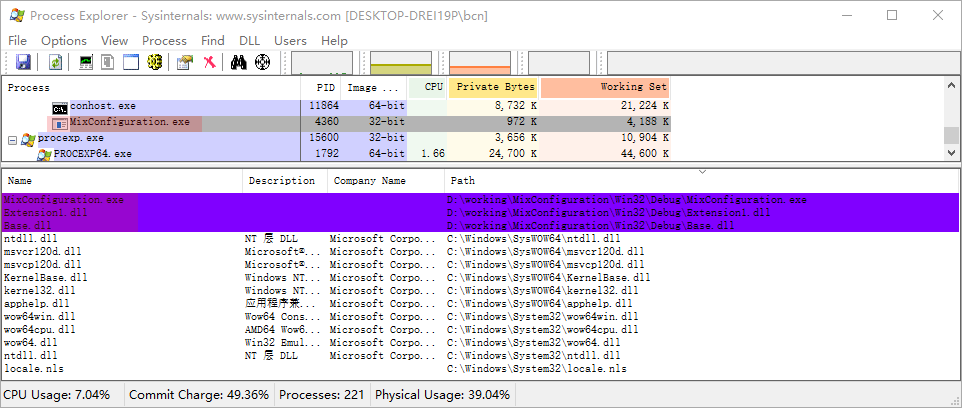The height and width of the screenshot is (408, 962).
Task: Click the yellow gear DLL view icon
Action: pos(155,62)
